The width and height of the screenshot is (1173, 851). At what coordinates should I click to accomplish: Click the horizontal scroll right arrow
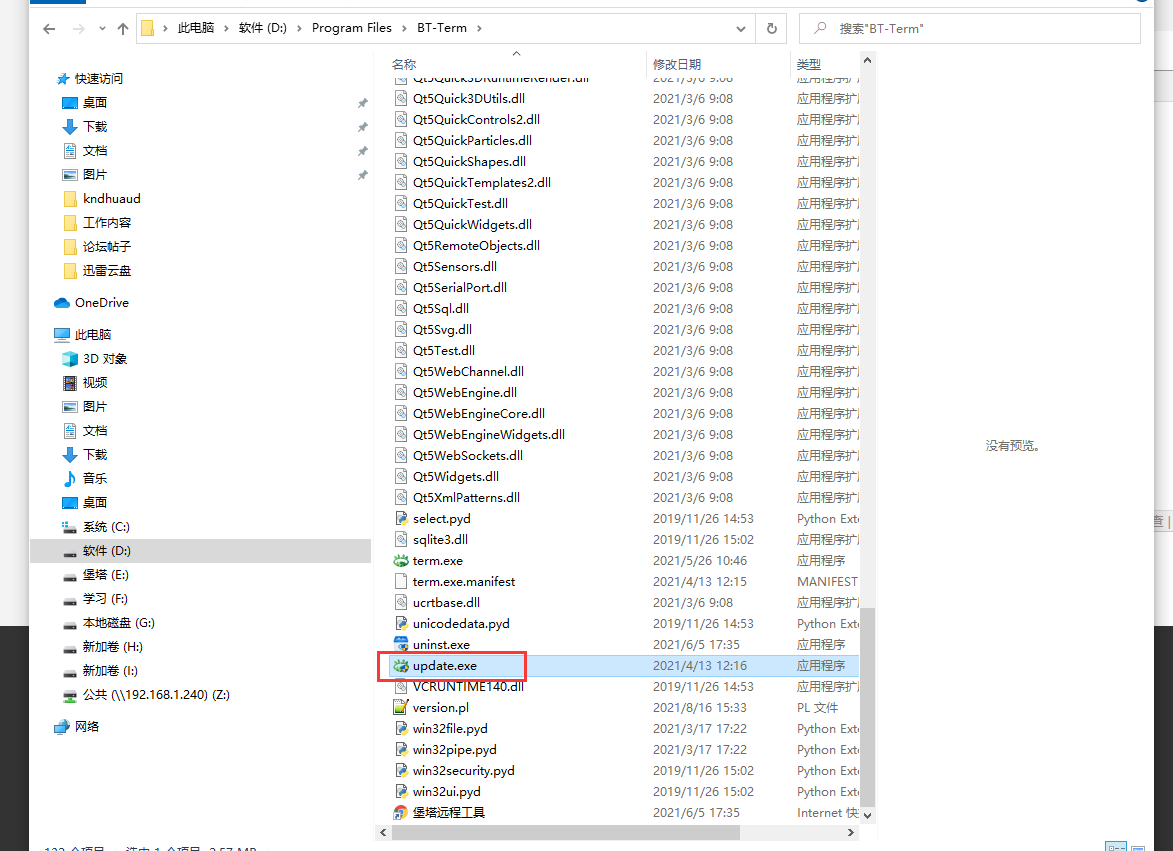pos(851,832)
